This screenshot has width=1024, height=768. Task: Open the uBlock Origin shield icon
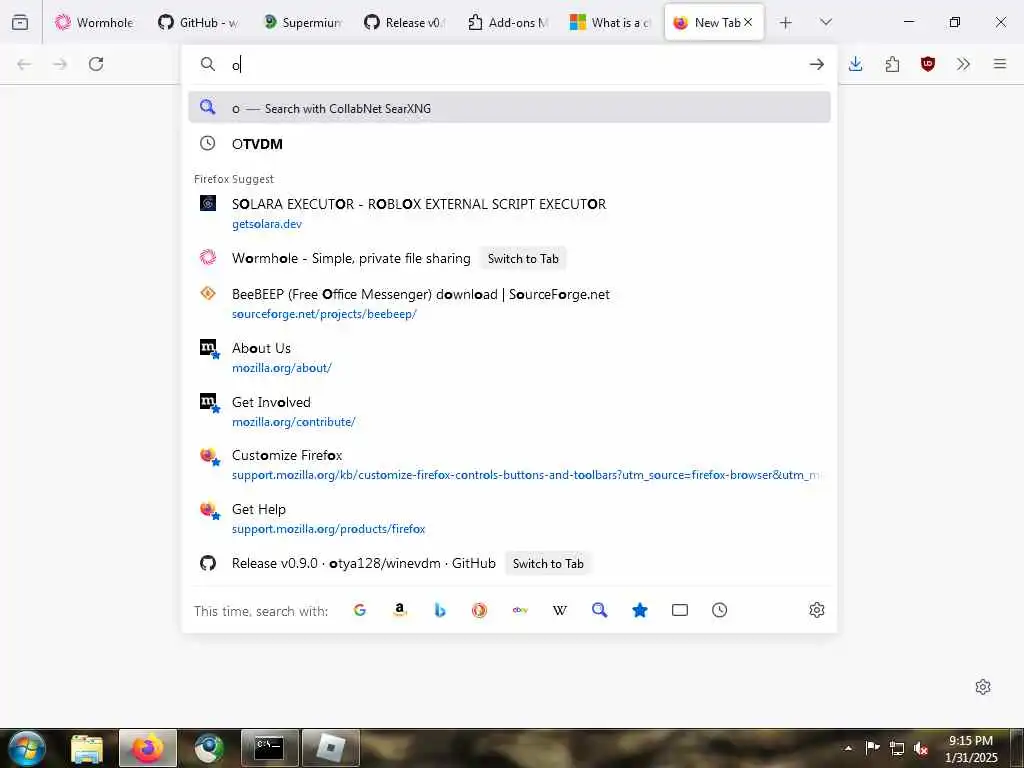pyautogui.click(x=928, y=64)
